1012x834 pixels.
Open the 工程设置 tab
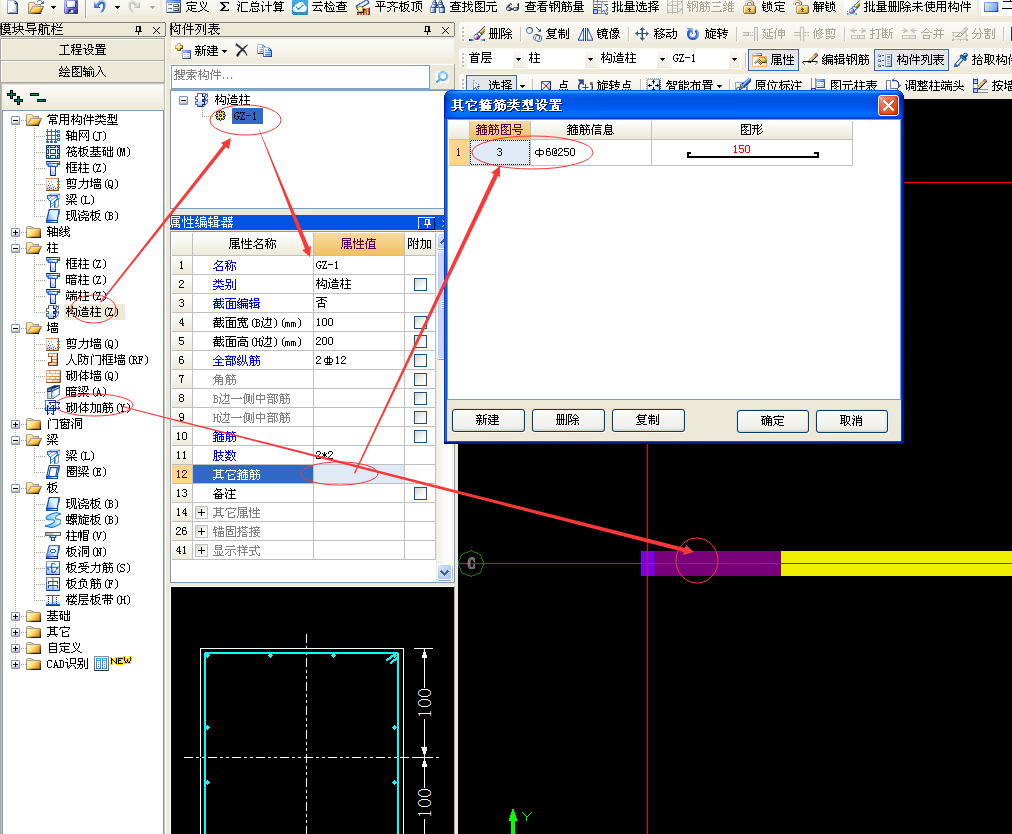[x=83, y=50]
